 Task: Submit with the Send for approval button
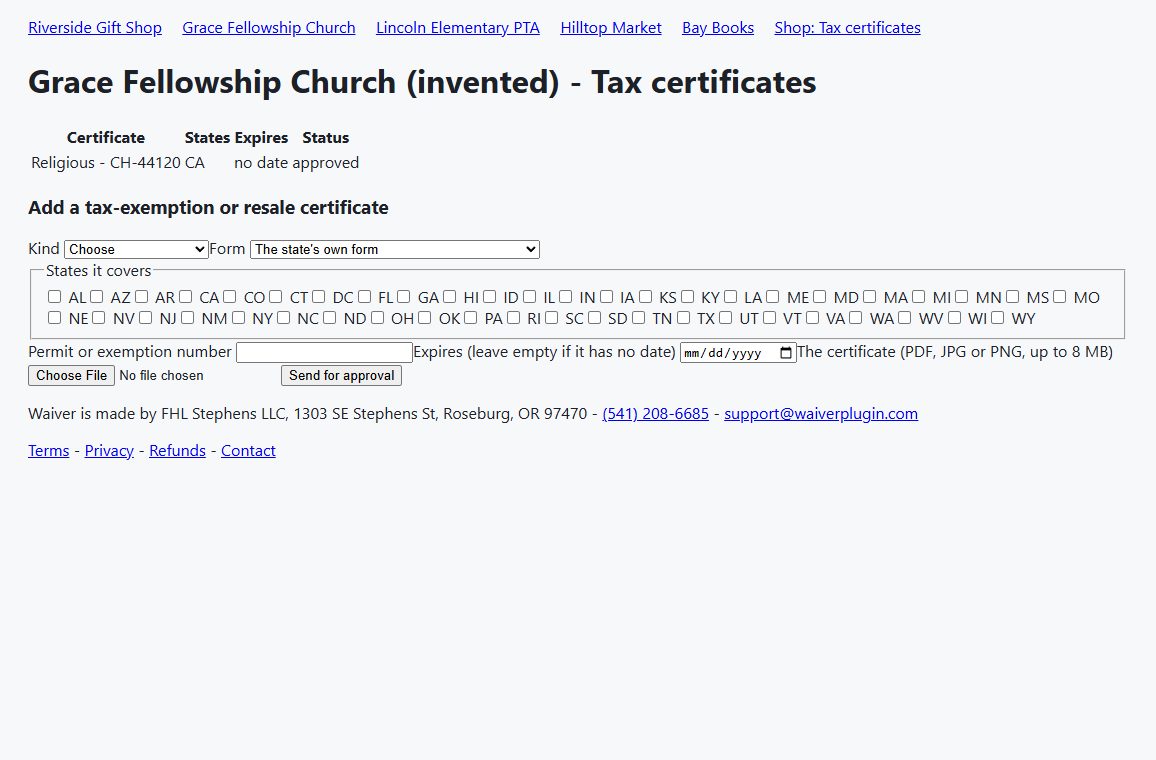[x=341, y=375]
